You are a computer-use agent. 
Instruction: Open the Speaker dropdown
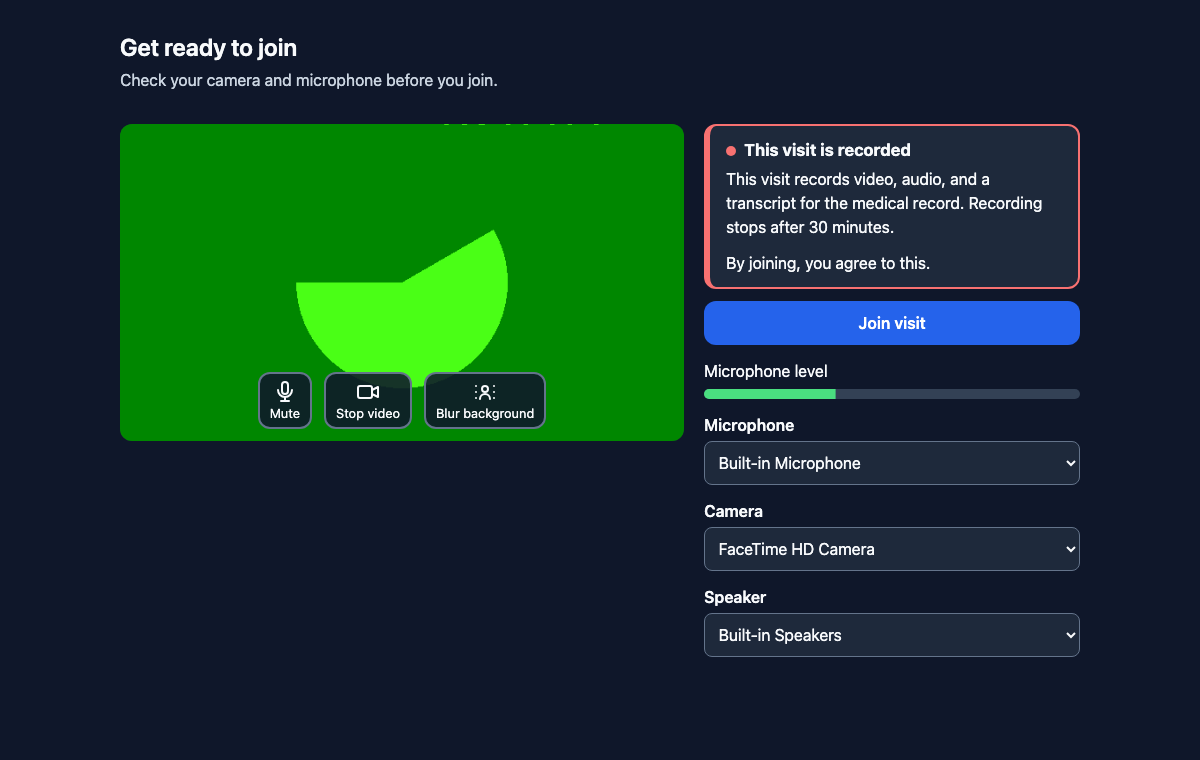[x=892, y=635]
